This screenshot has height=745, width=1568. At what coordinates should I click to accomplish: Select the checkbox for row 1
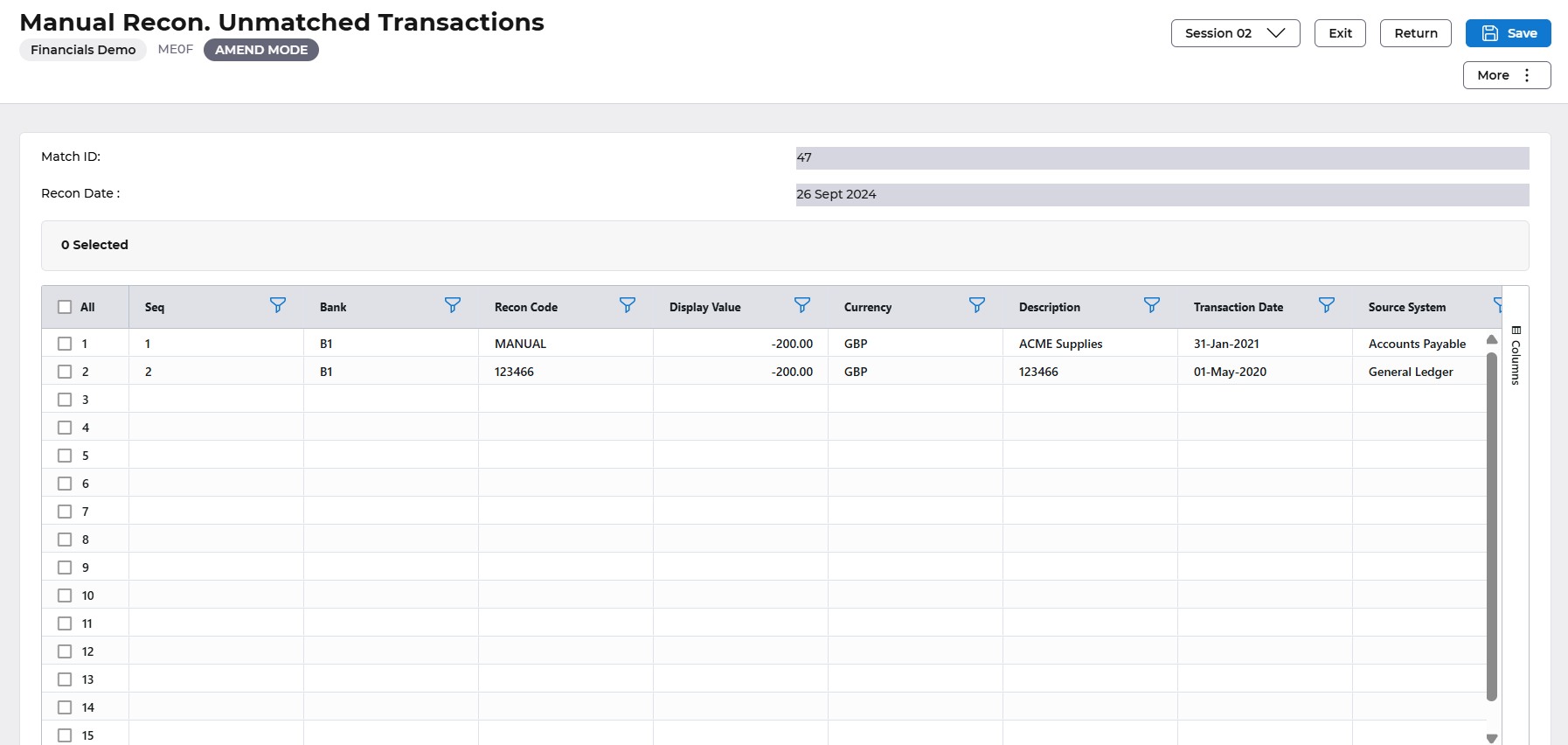click(x=65, y=344)
